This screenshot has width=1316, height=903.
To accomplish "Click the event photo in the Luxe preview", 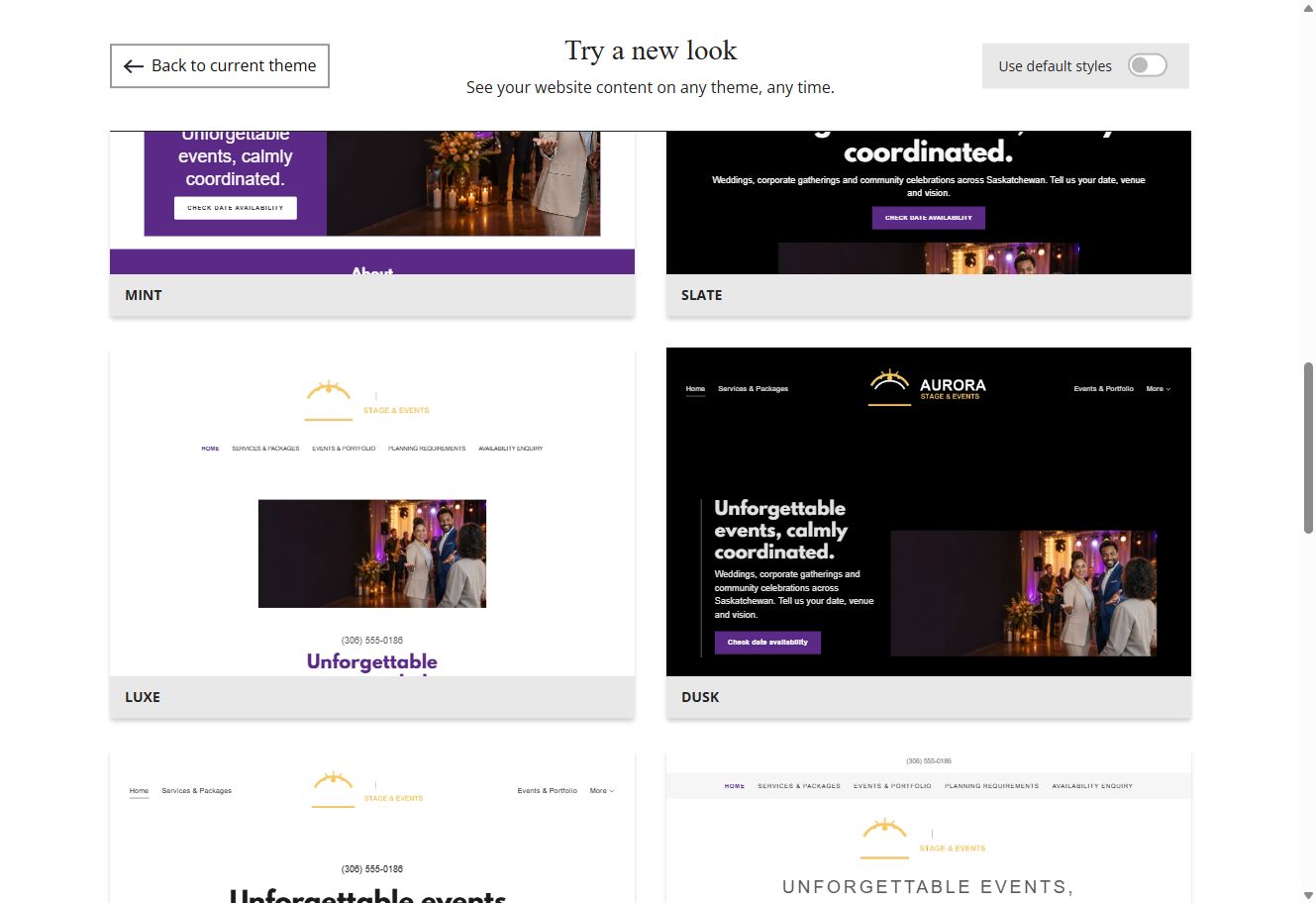I will tap(372, 553).
